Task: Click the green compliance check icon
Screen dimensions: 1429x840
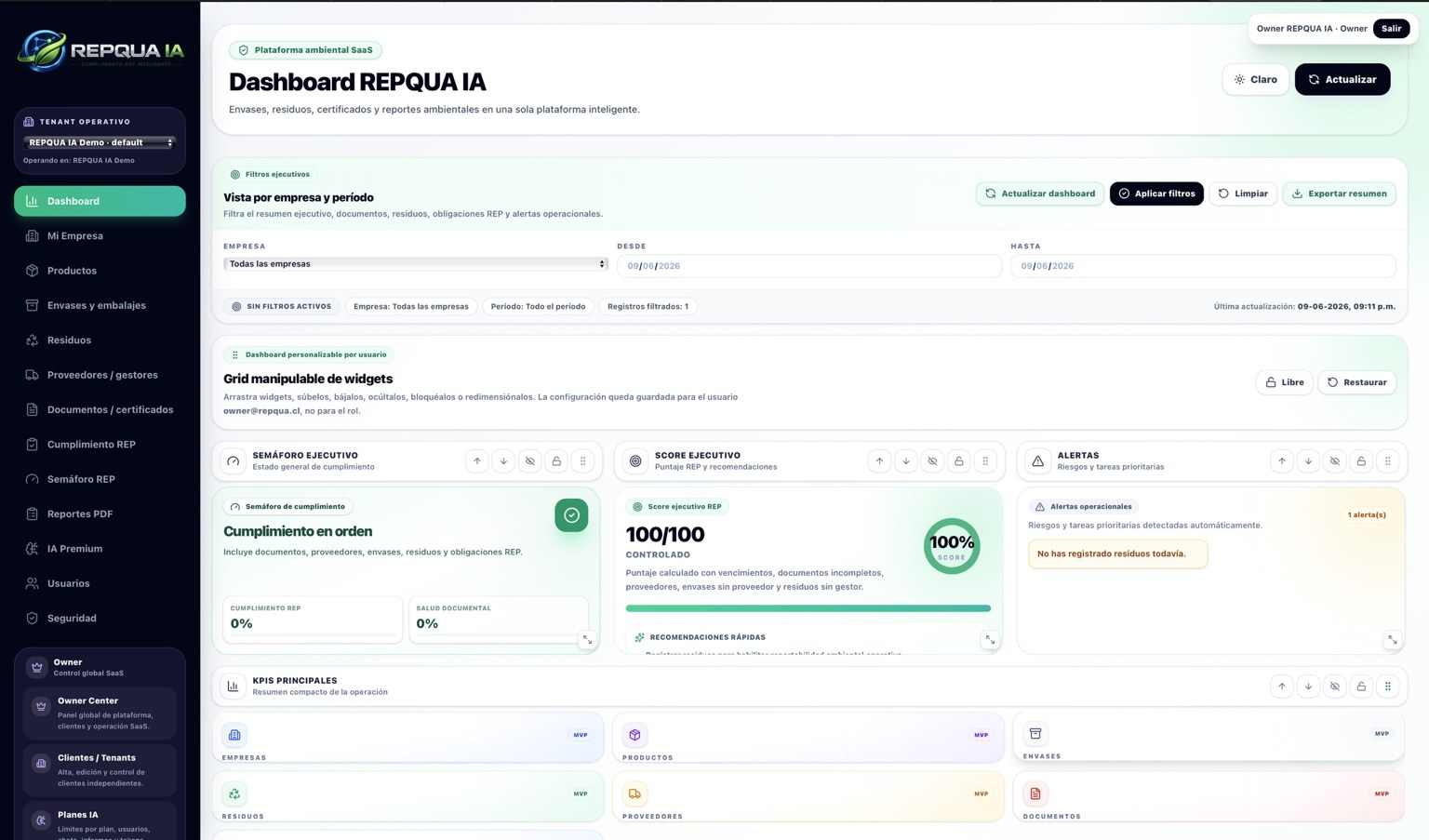Action: [571, 515]
